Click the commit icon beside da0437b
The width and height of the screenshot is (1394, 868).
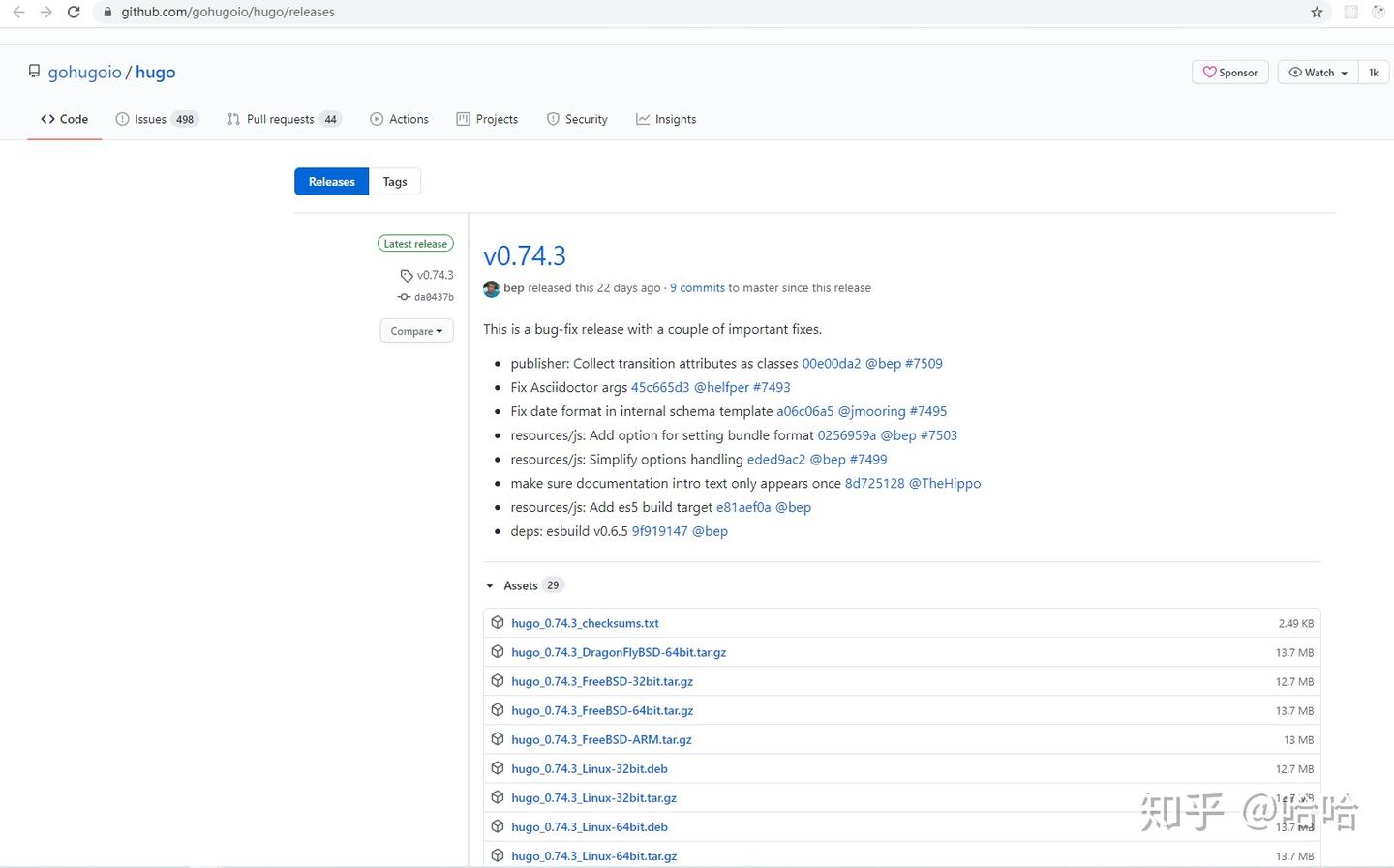404,297
